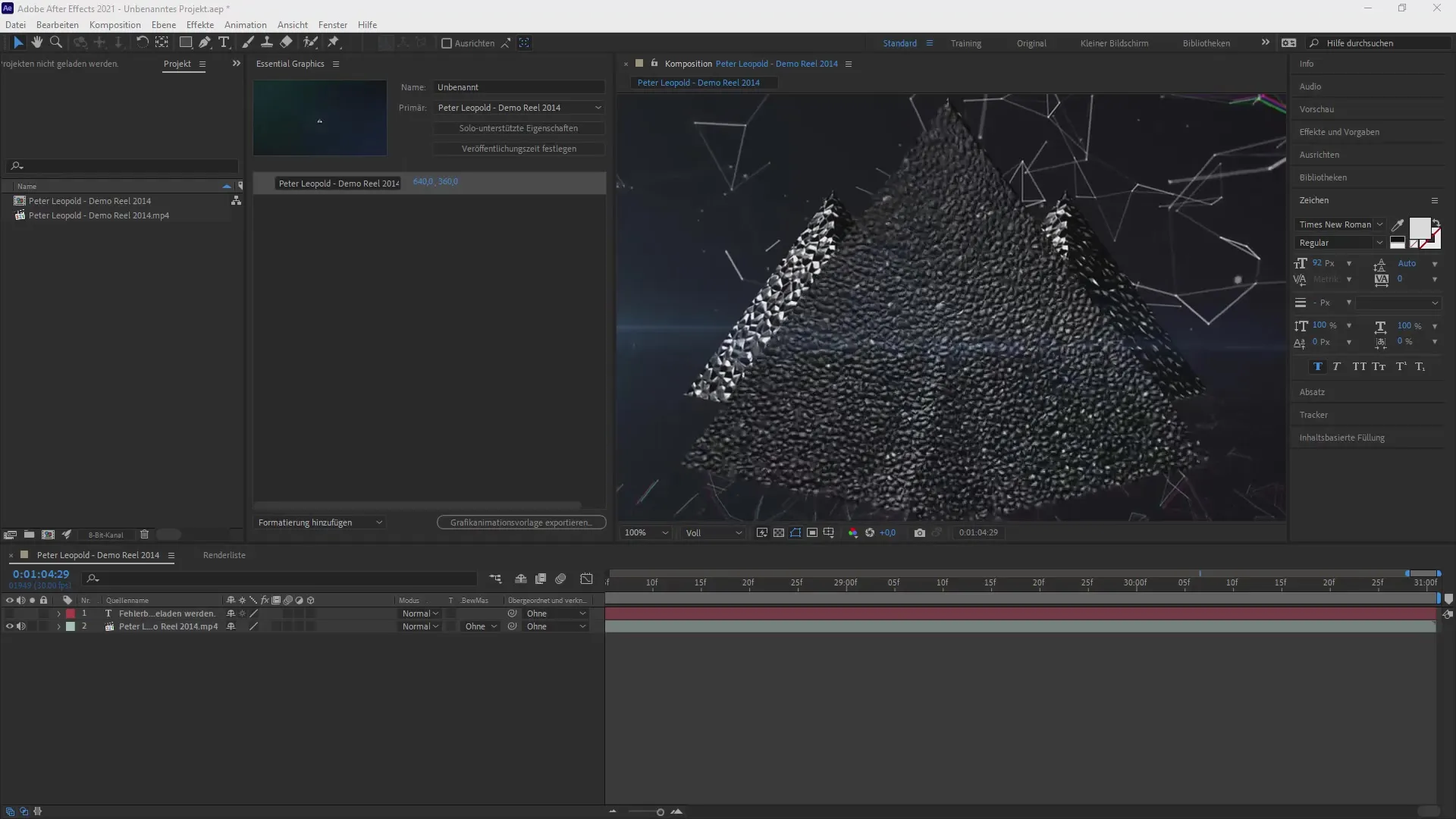Click Solo-unterstützte Eigenschaften button
The height and width of the screenshot is (819, 1456).
pos(519,128)
